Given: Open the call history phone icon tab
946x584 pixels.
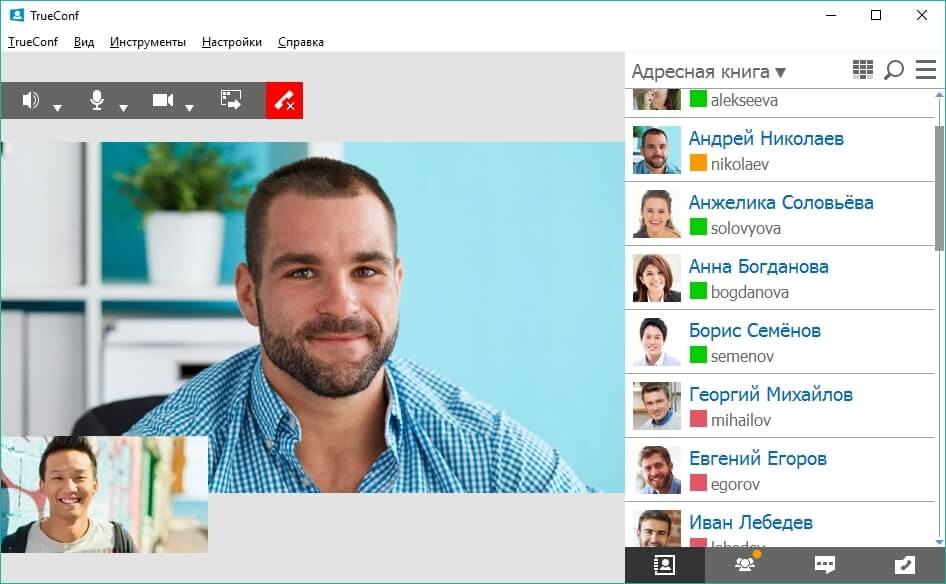Looking at the screenshot, I should pos(904,565).
